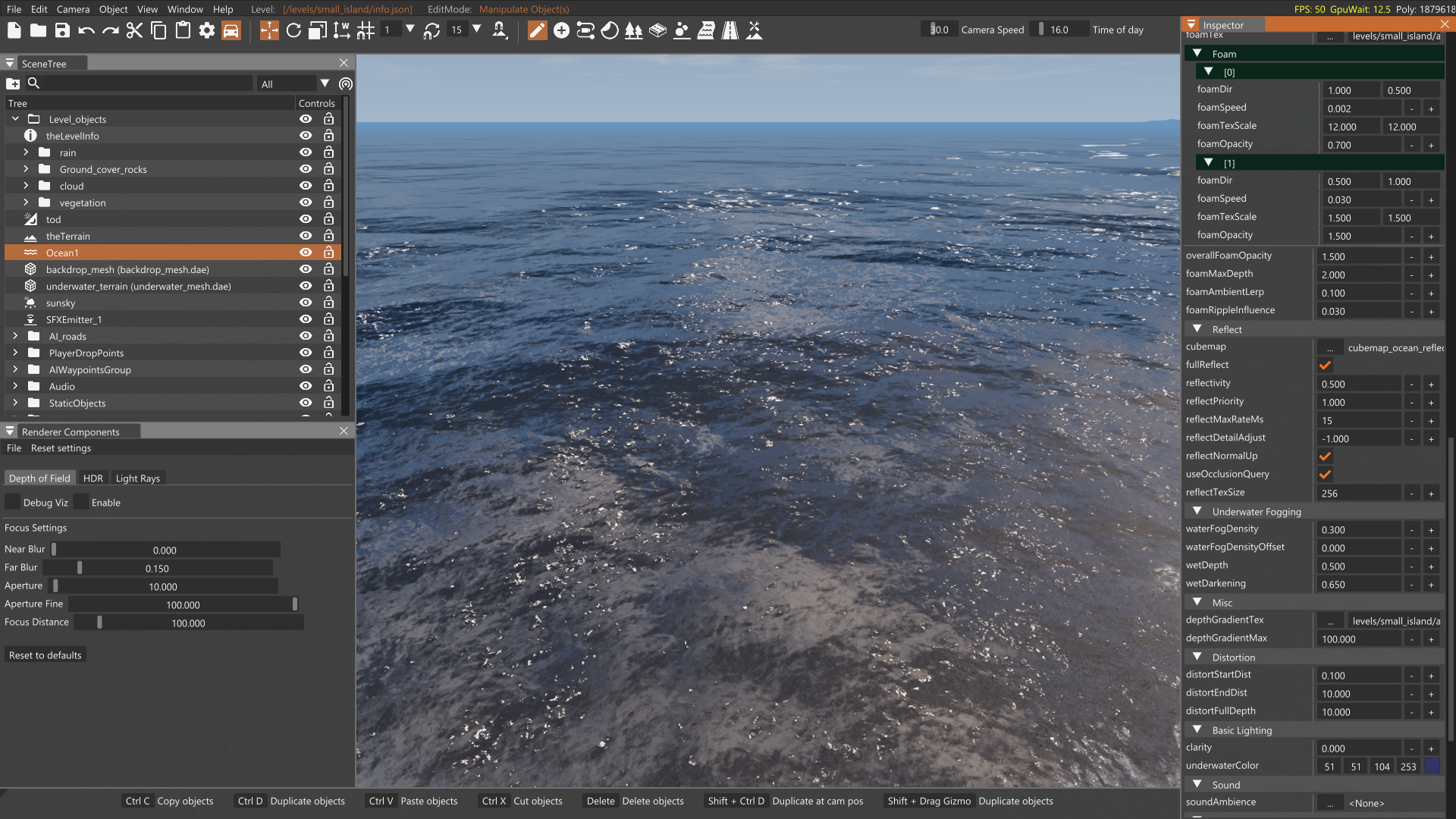Select the rotate objects tool
This screenshot has width=1456, height=819.
(293, 30)
